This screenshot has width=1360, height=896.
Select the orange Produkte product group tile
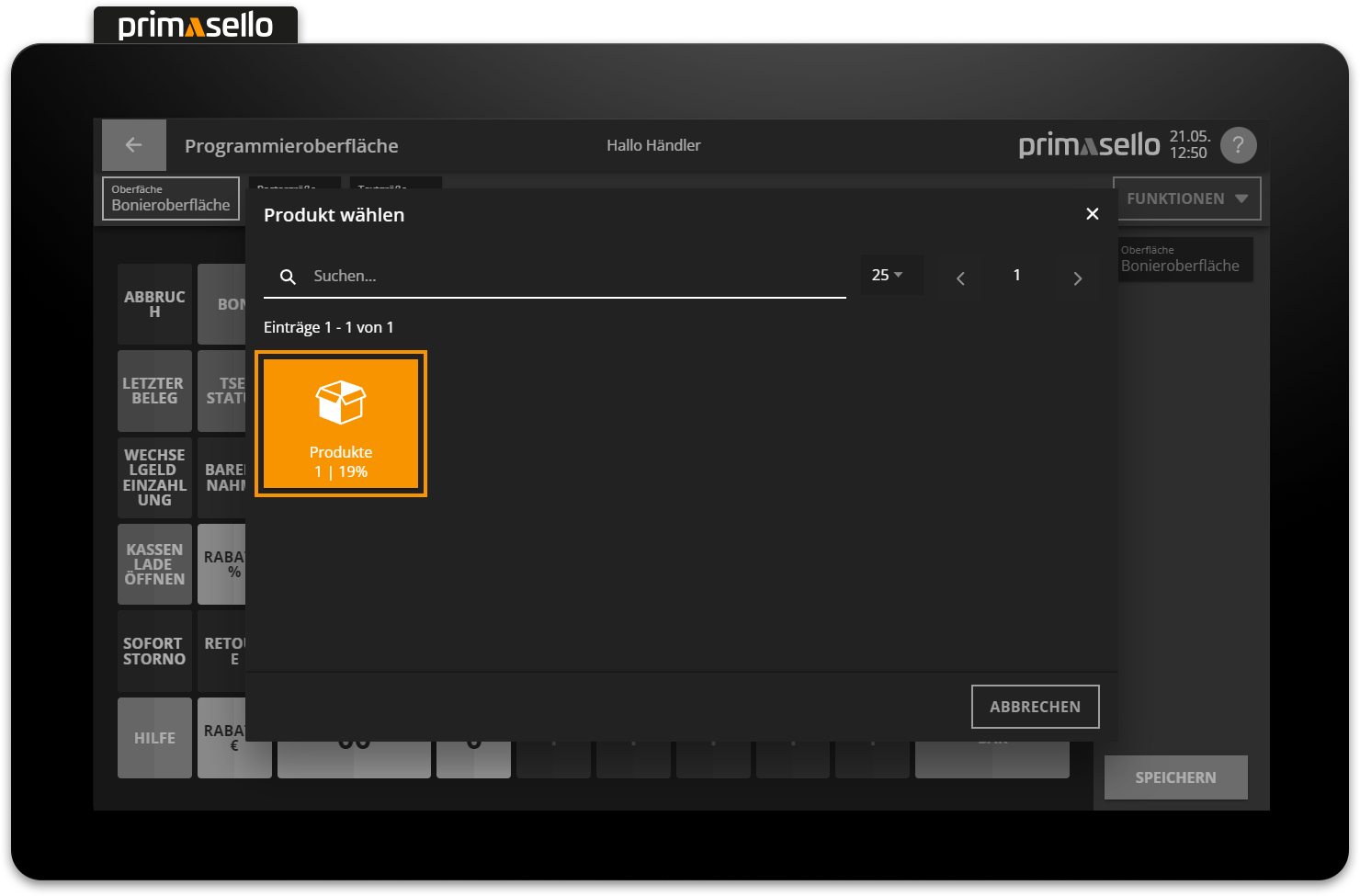[340, 424]
